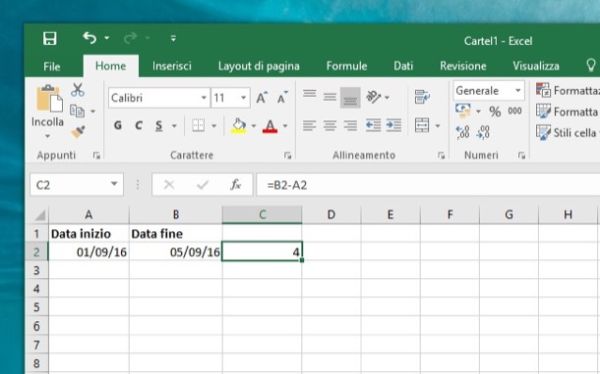Click the Save floppy disk icon
Screen dimensions: 600x374
pyautogui.click(x=50, y=38)
